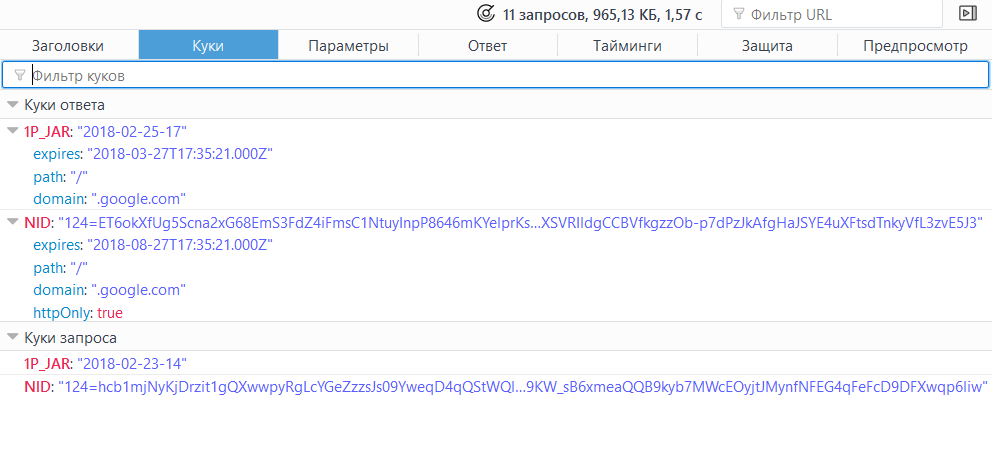Switch to the Заголовки tab
The image size is (992, 476).
pos(68,45)
